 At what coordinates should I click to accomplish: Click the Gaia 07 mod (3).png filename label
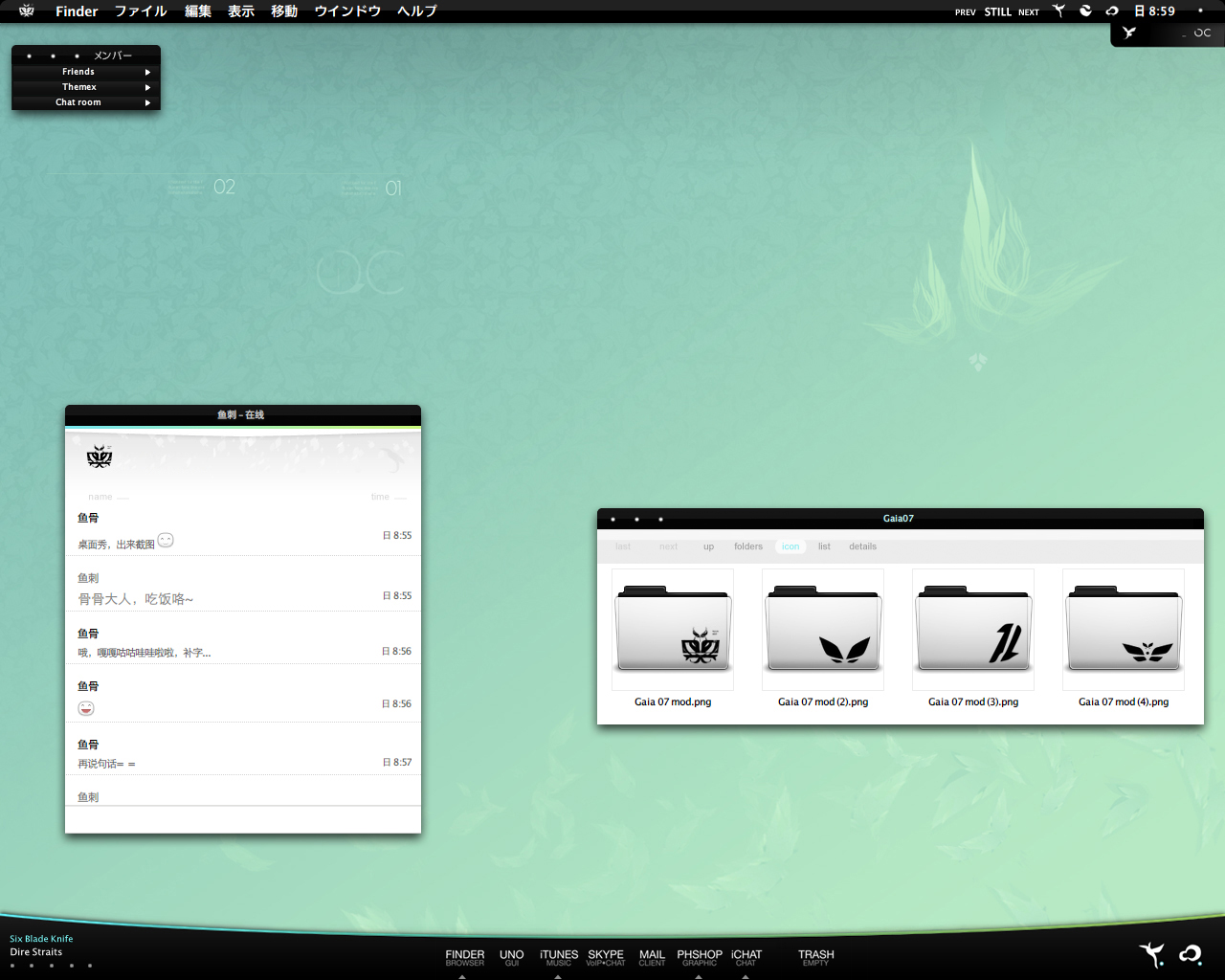pos(973,702)
